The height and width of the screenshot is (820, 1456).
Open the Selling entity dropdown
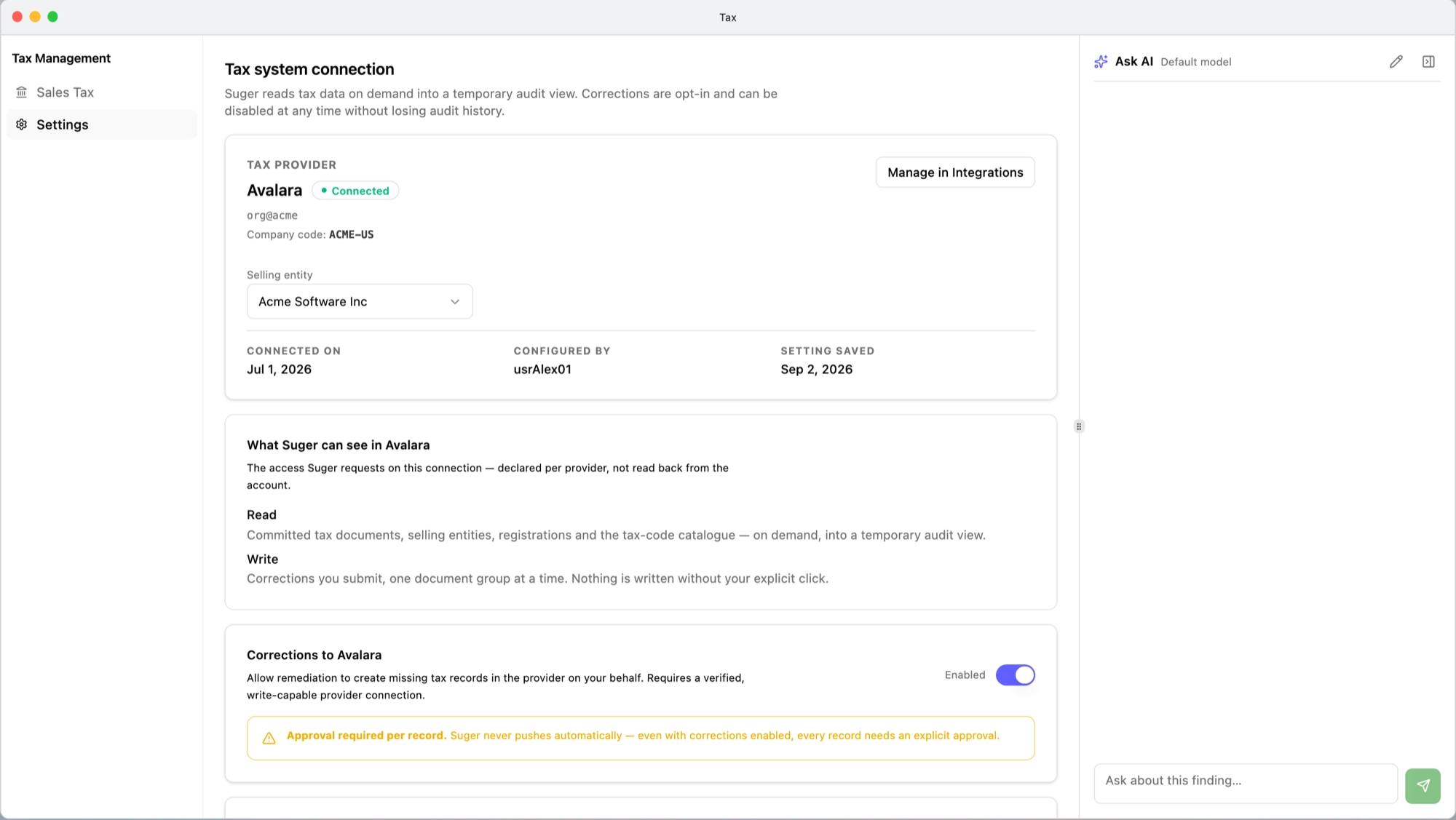360,301
